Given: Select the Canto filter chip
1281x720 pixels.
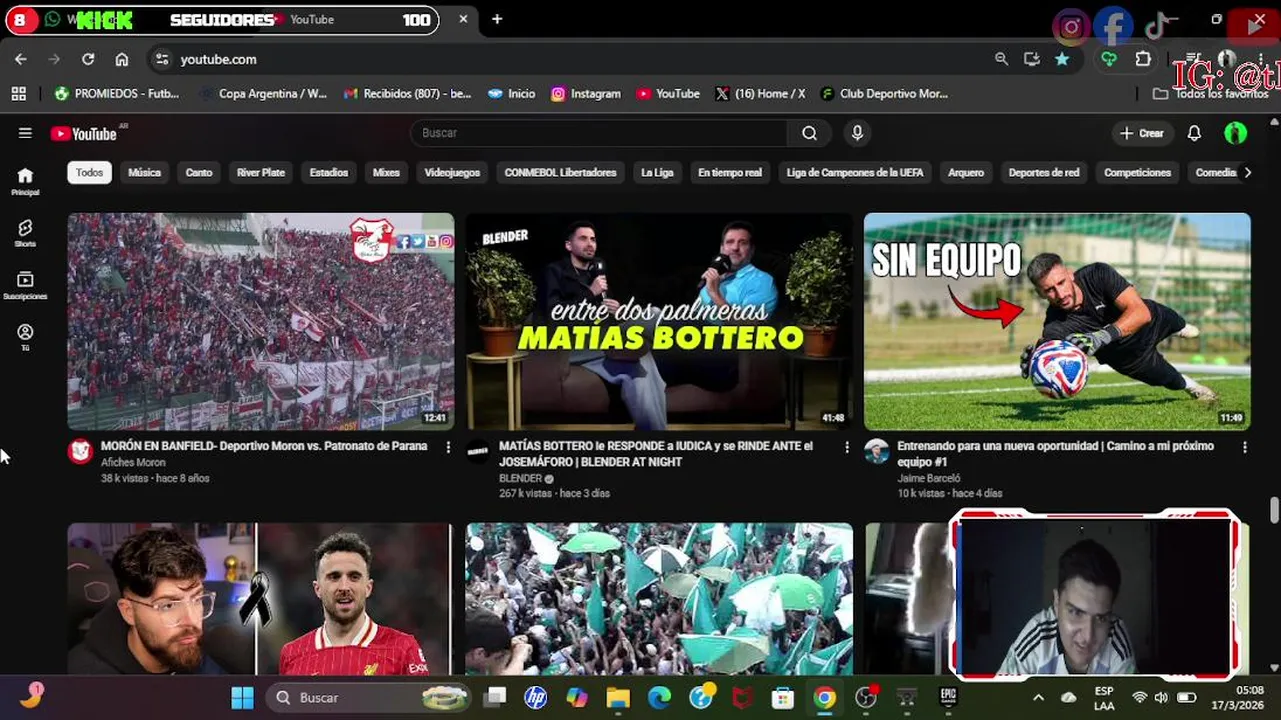Looking at the screenshot, I should click(x=199, y=172).
